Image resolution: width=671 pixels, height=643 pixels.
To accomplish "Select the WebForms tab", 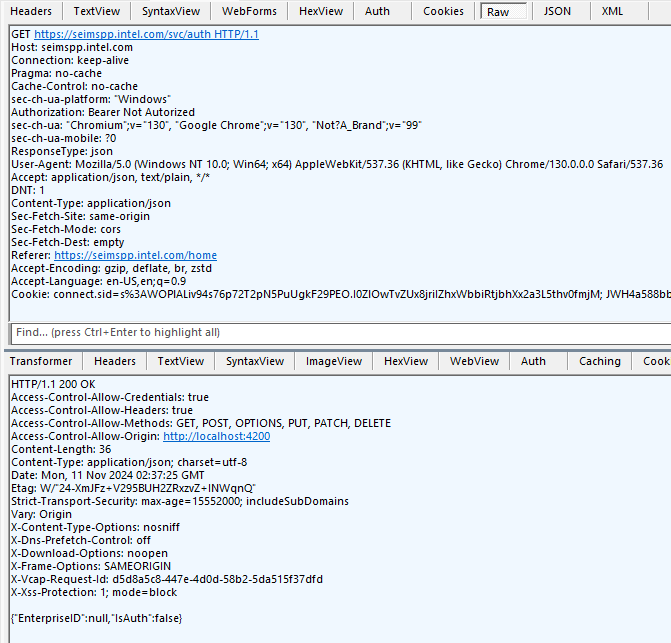I will click(249, 11).
